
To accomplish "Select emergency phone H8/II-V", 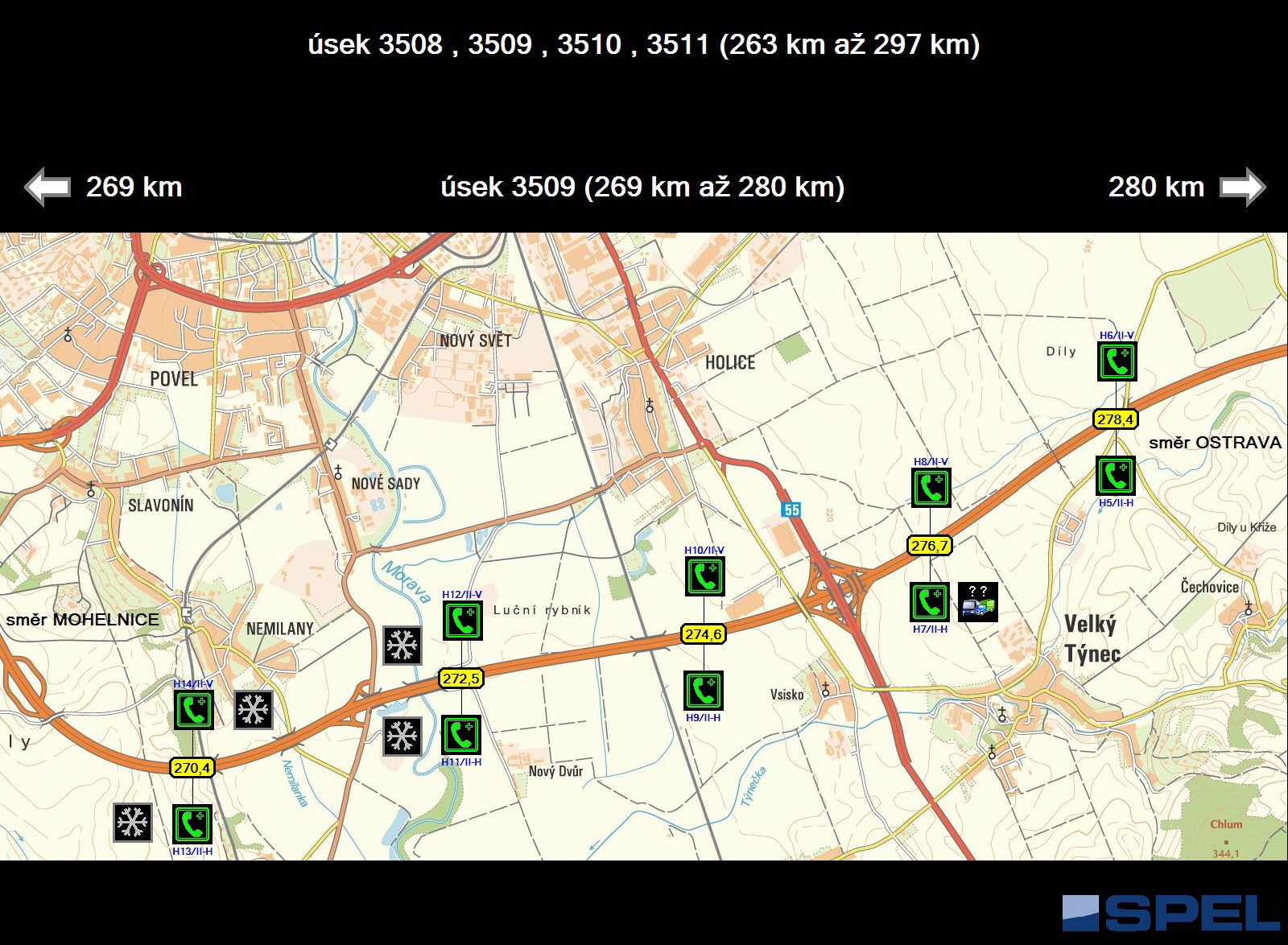I will (931, 488).
